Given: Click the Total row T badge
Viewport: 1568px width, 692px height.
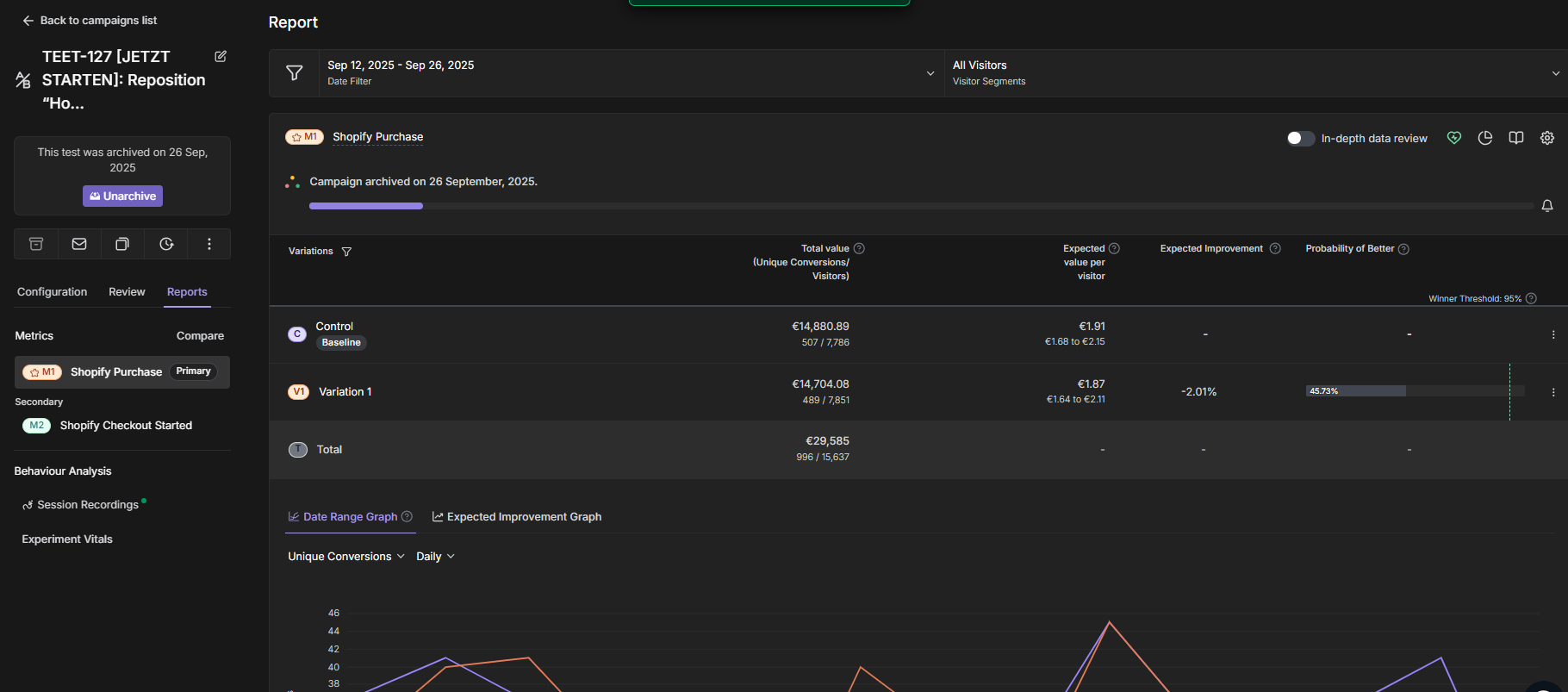Looking at the screenshot, I should (x=298, y=450).
